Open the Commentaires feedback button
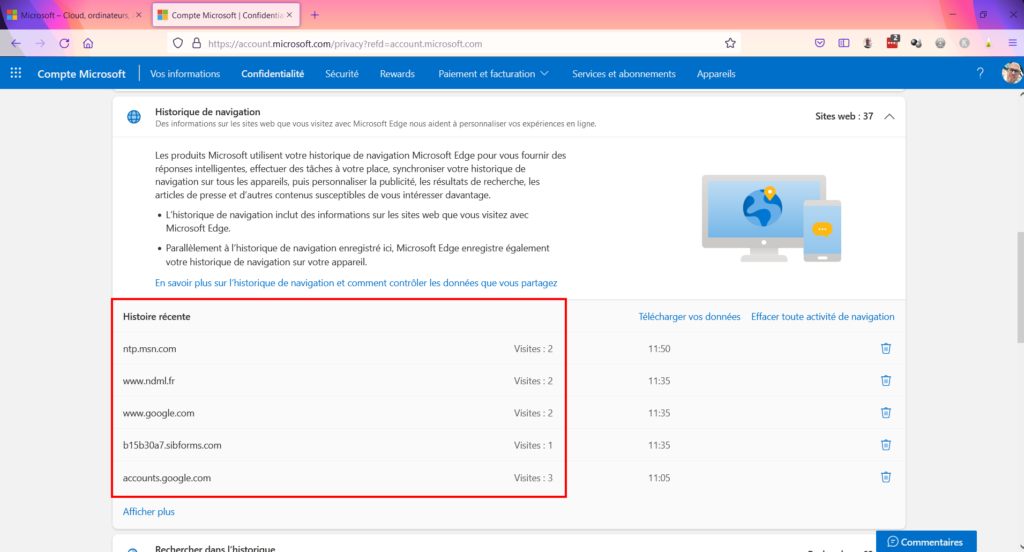This screenshot has width=1024, height=552. pos(925,542)
